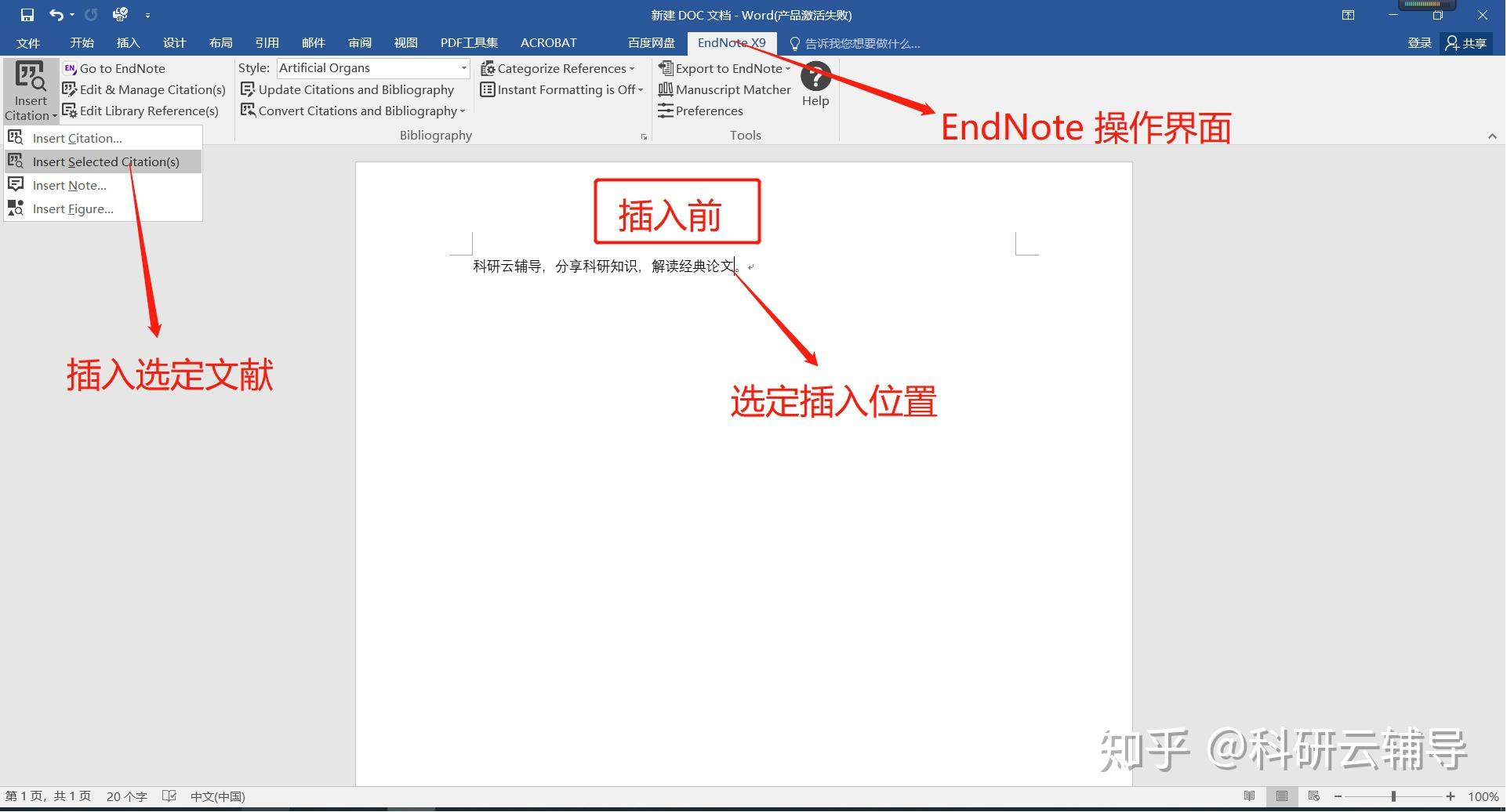Switch to the 插入 ribbon tab

[x=128, y=43]
